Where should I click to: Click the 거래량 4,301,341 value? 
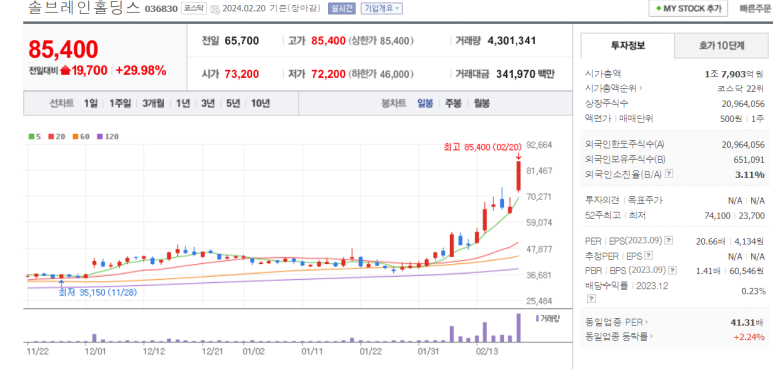click(511, 41)
